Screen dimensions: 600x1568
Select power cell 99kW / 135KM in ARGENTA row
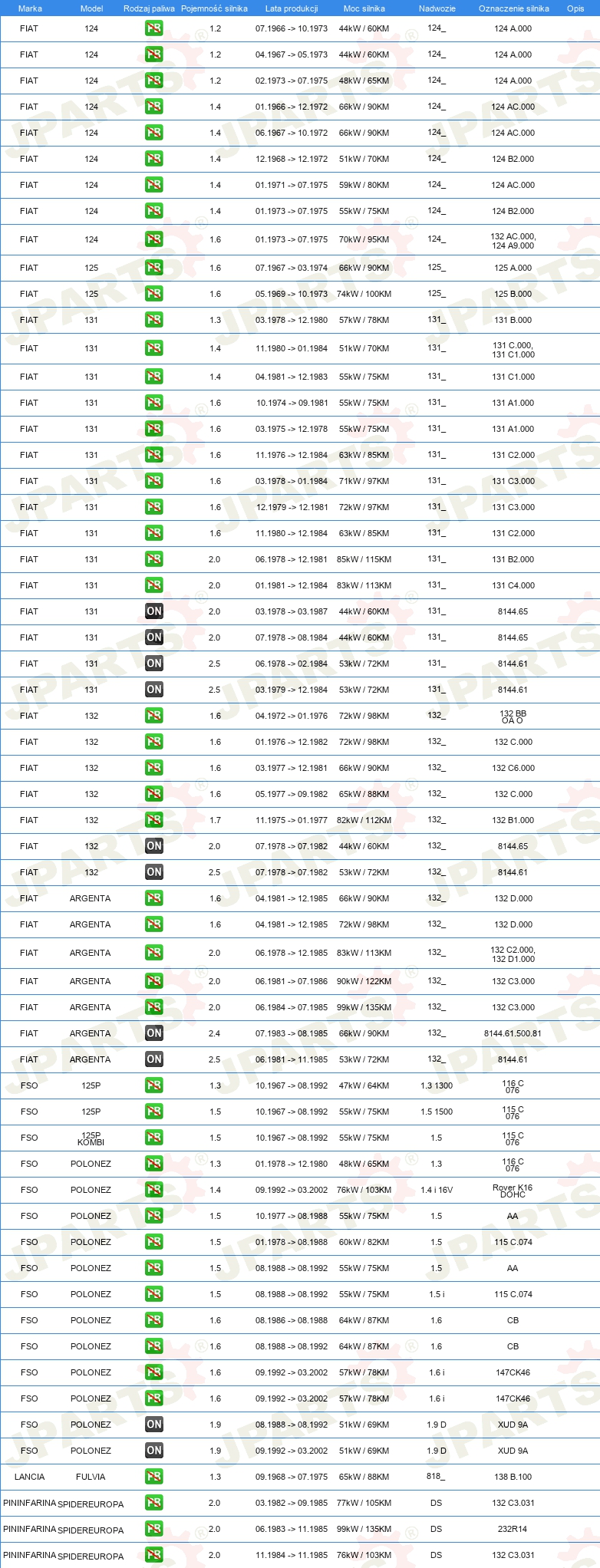[x=364, y=1007]
